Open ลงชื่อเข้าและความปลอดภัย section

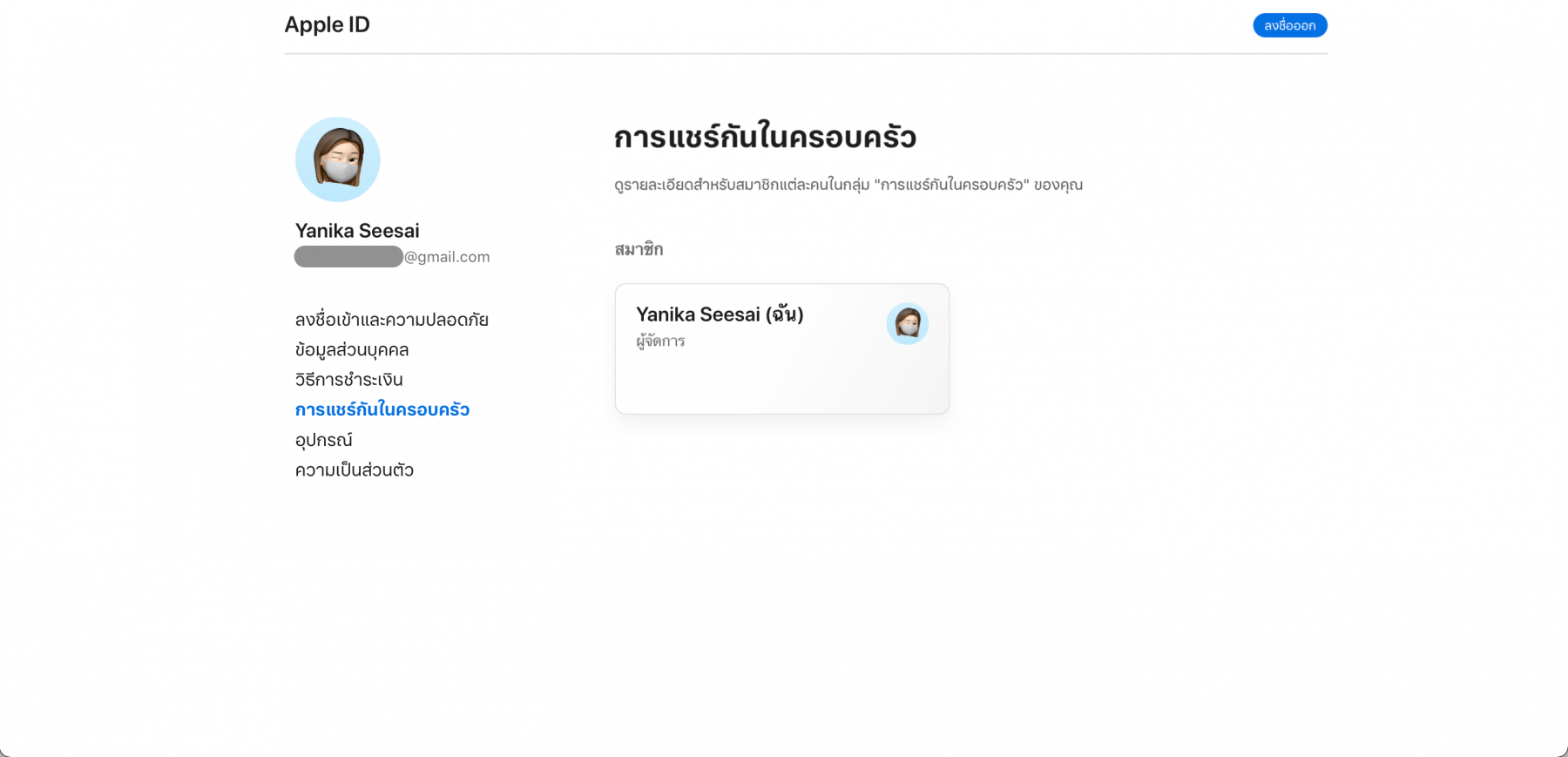(x=391, y=320)
